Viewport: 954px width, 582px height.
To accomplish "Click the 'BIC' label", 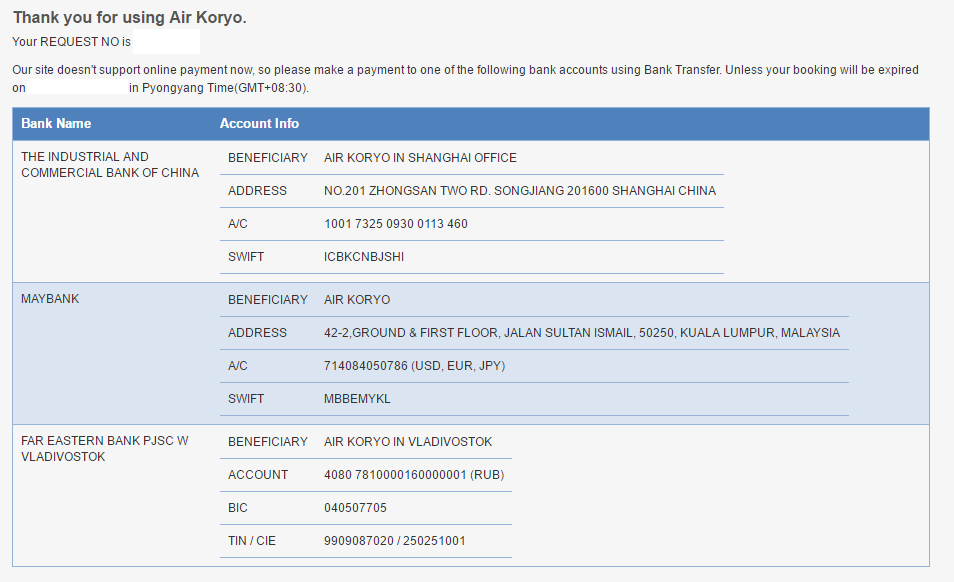I will click(238, 508).
